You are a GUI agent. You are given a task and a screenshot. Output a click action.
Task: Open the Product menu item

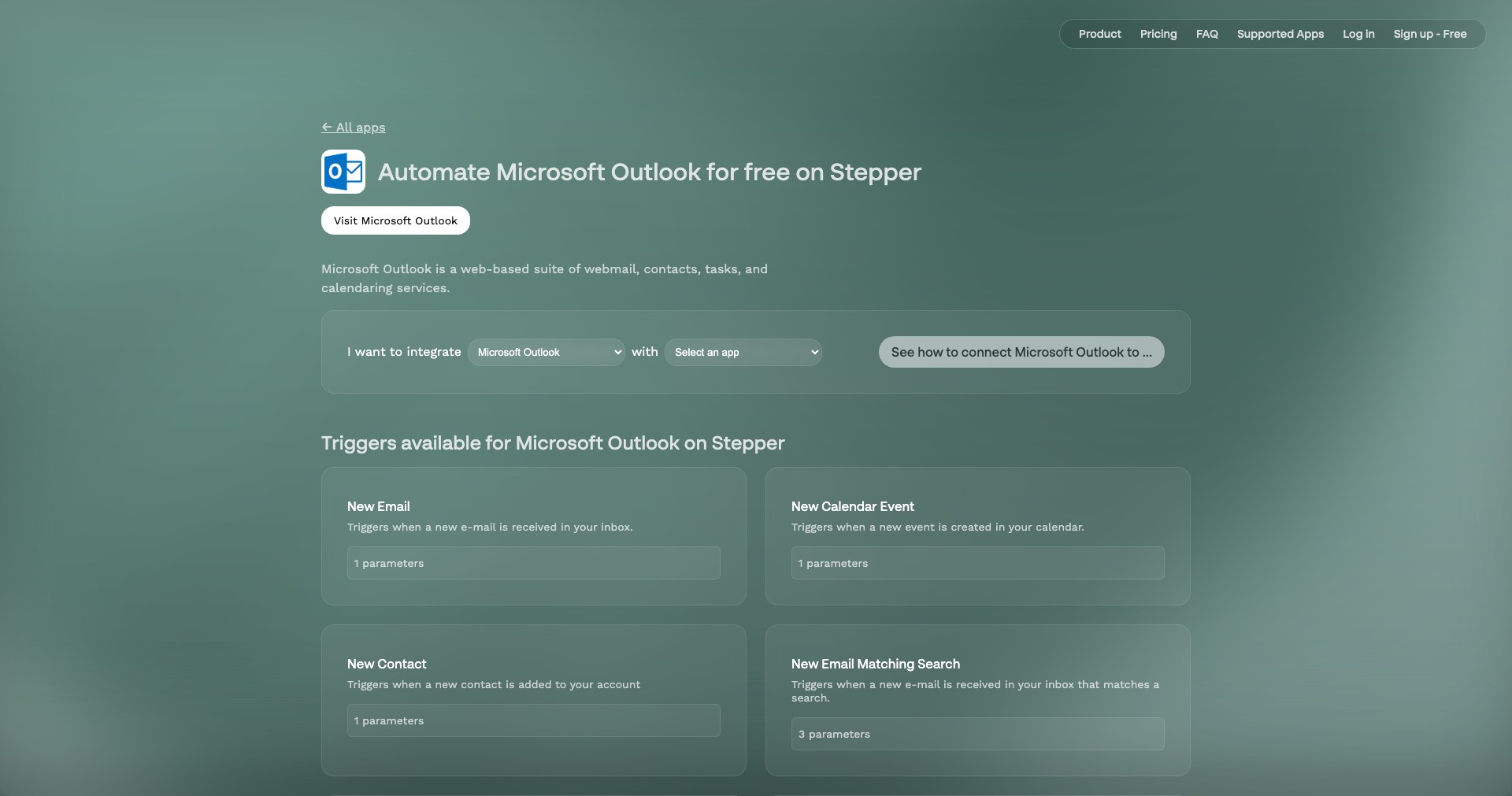1099,34
